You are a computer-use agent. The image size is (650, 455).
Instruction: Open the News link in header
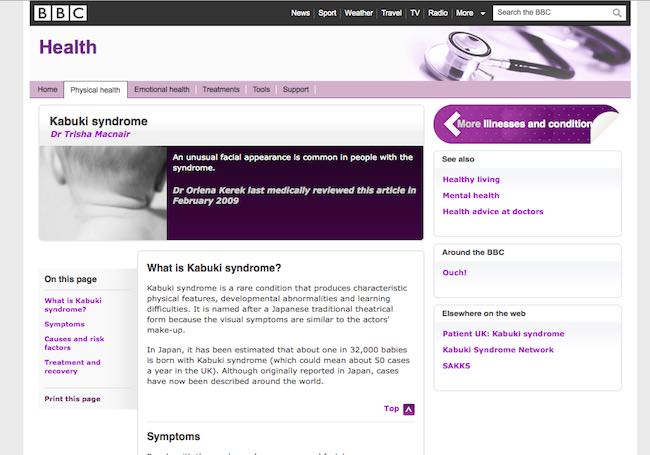300,13
